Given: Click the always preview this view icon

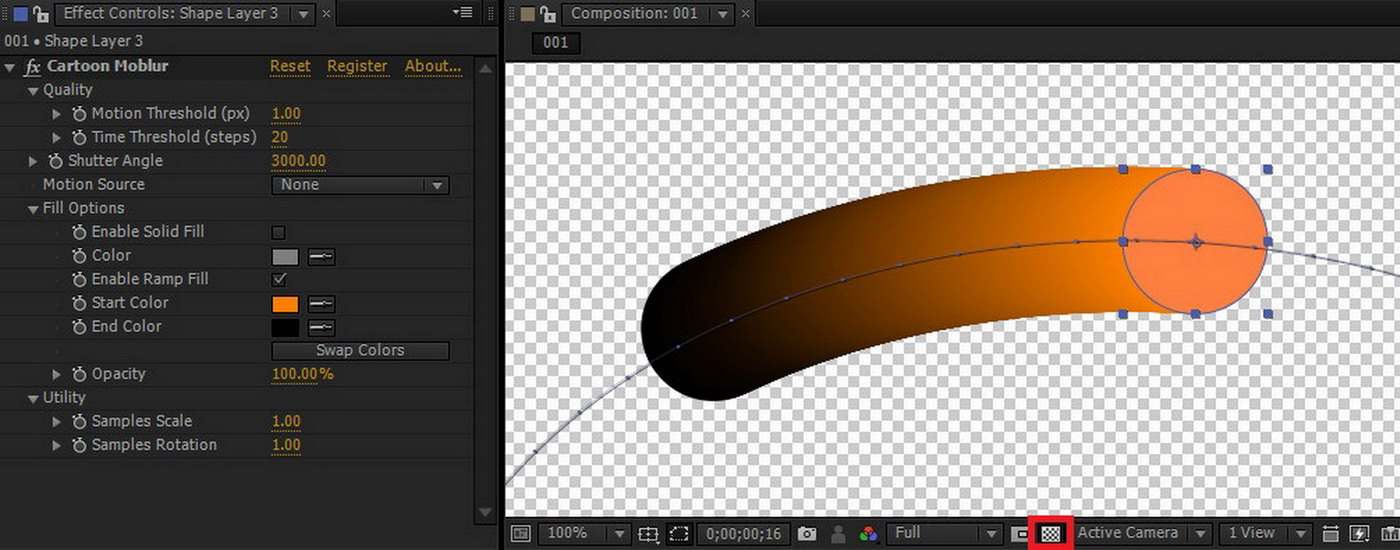Looking at the screenshot, I should pyautogui.click(x=521, y=534).
